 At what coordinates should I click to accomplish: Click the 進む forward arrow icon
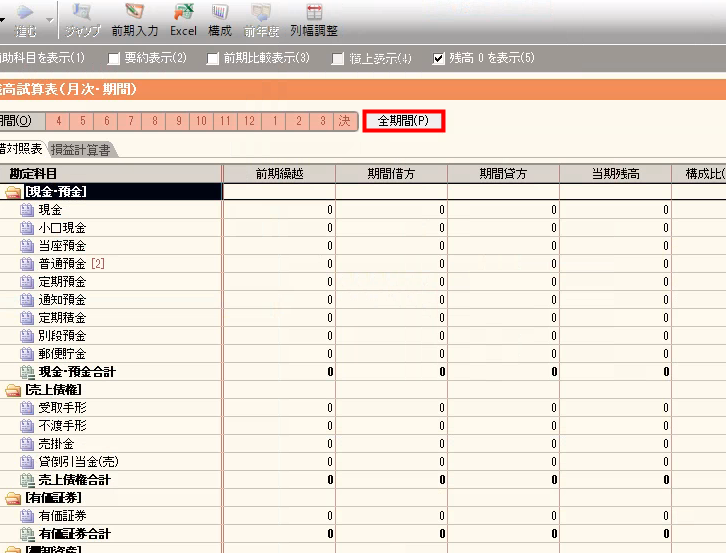coord(26,14)
